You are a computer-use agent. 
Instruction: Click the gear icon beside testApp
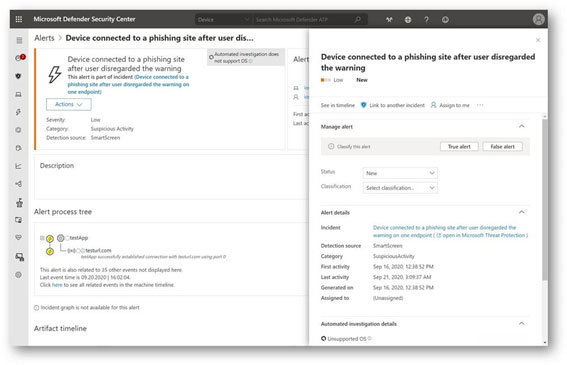[x=61, y=238]
